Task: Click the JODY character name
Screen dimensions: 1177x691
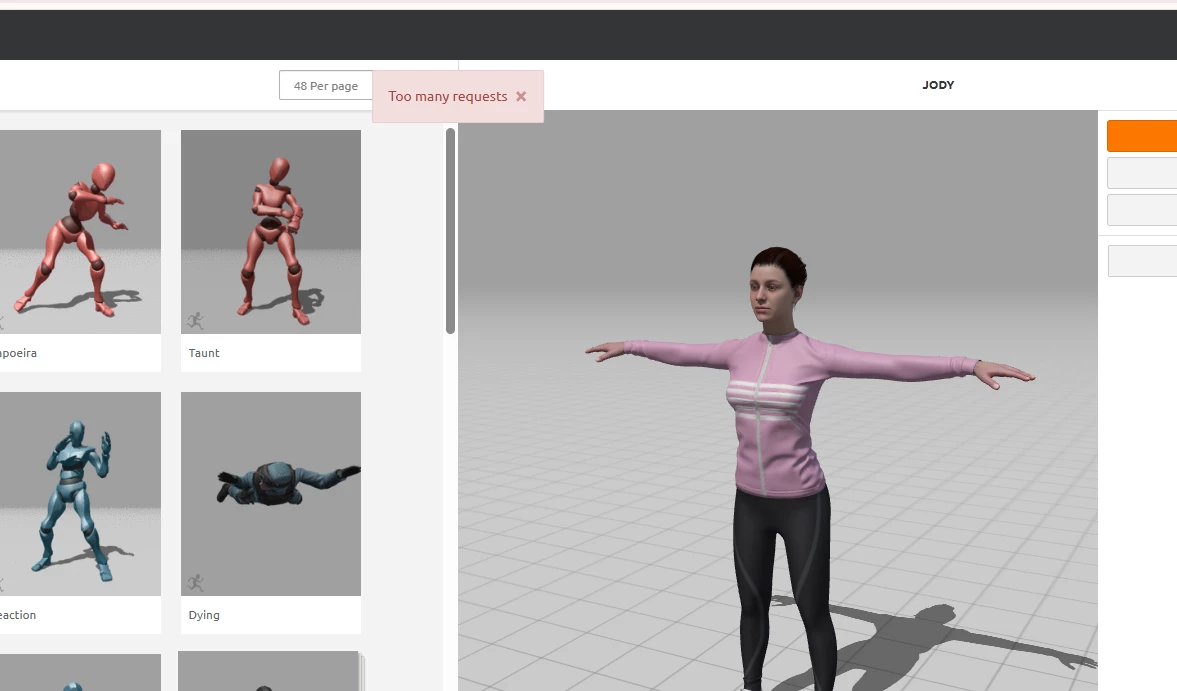Action: click(x=938, y=85)
